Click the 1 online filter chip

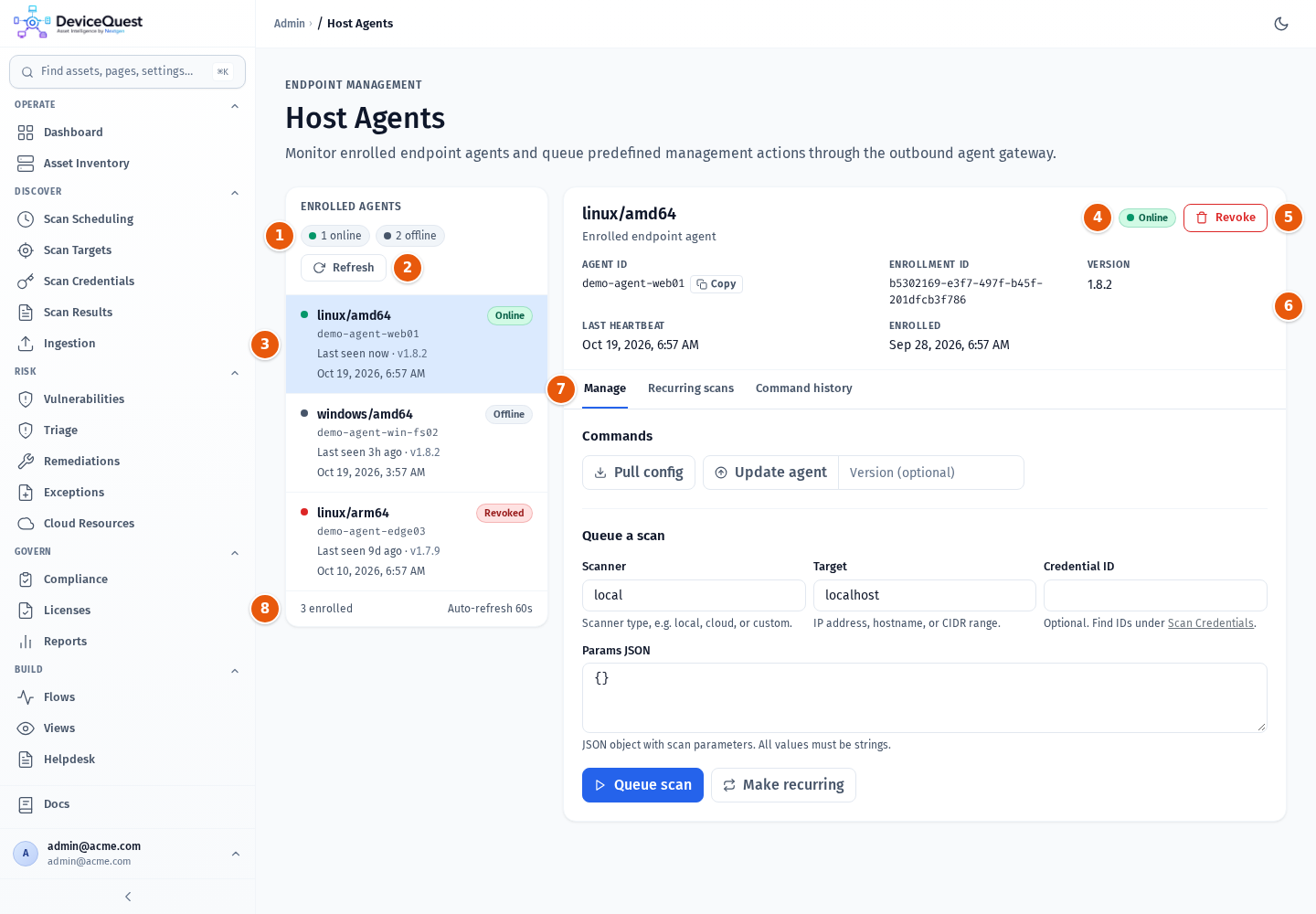tap(335, 236)
